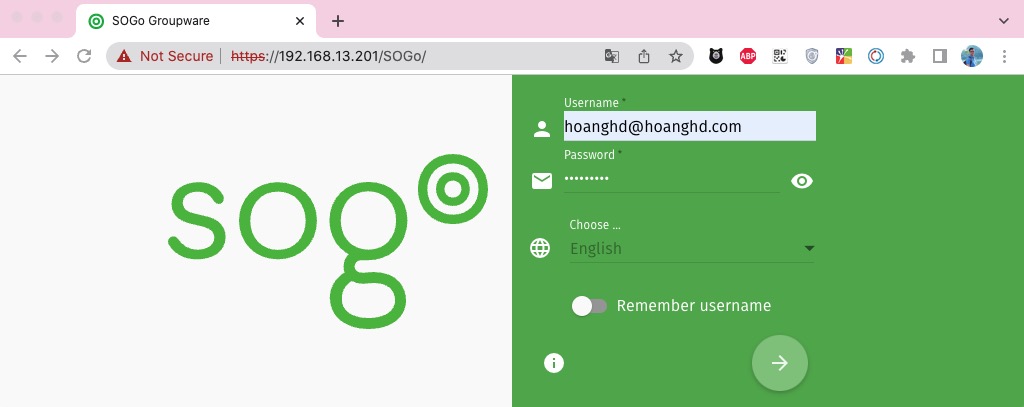Click the user person icon
This screenshot has height=407, width=1024.
click(541, 129)
